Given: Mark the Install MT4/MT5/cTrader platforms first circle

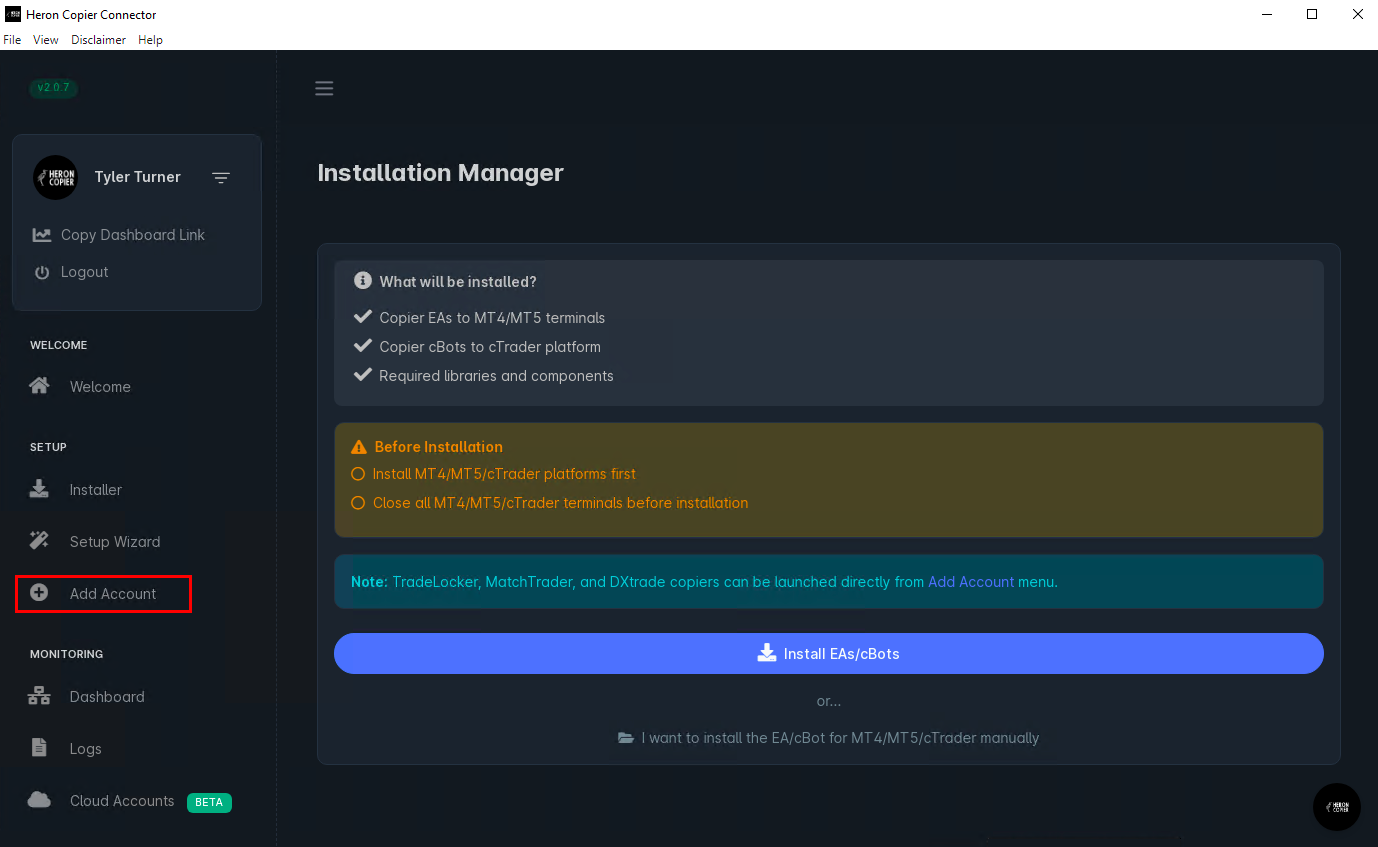Looking at the screenshot, I should point(358,474).
